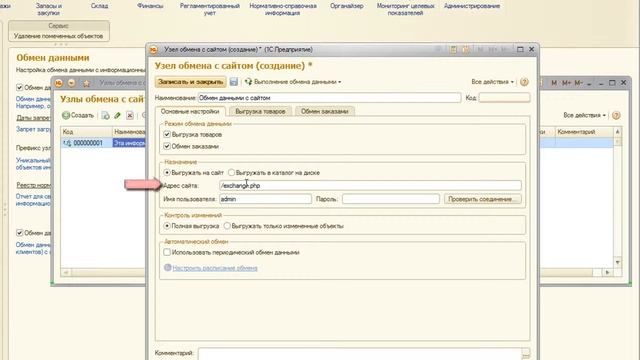This screenshot has height=360, width=640.
Task: Open small arrow menu right of M-
Action: point(589,84)
